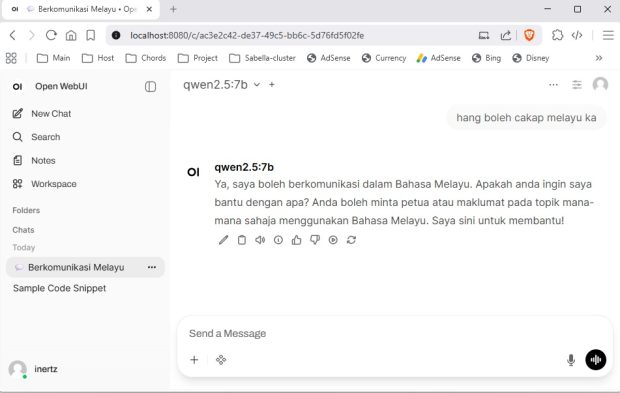
Task: Click browser back arrow
Action: point(13,36)
